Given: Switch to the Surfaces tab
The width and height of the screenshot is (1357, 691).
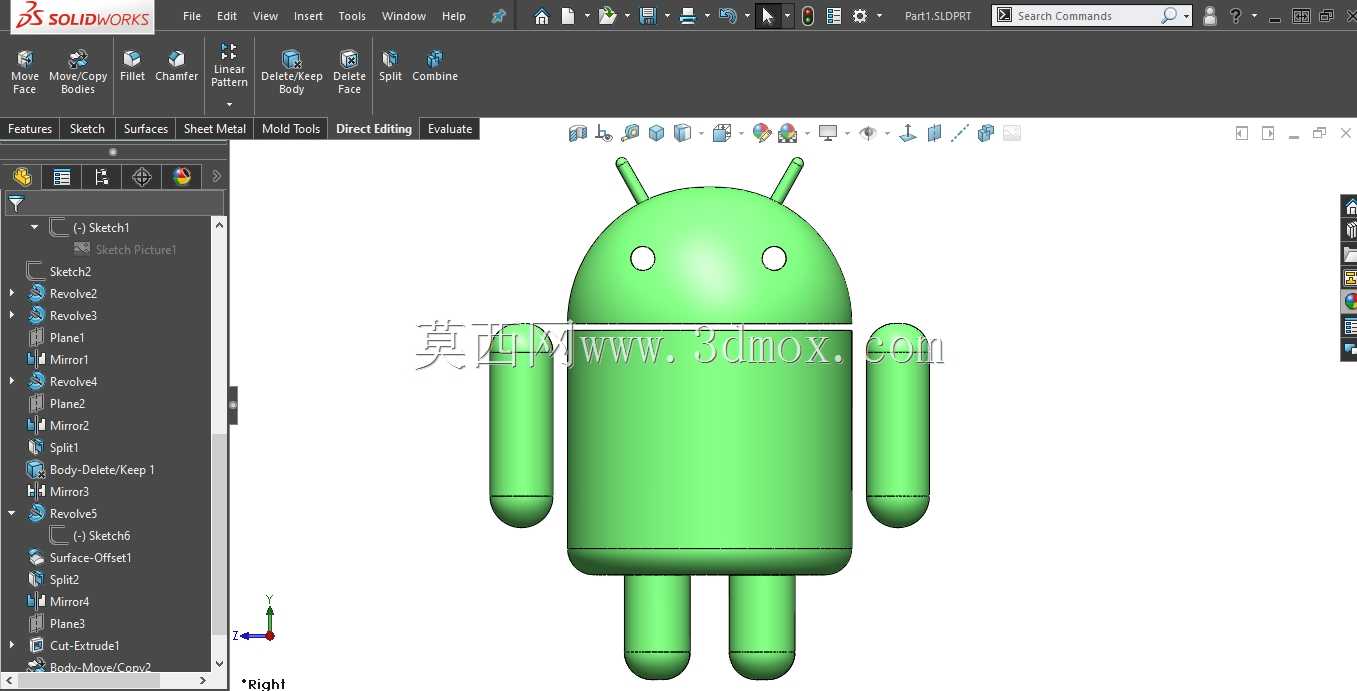Looking at the screenshot, I should coord(146,129).
